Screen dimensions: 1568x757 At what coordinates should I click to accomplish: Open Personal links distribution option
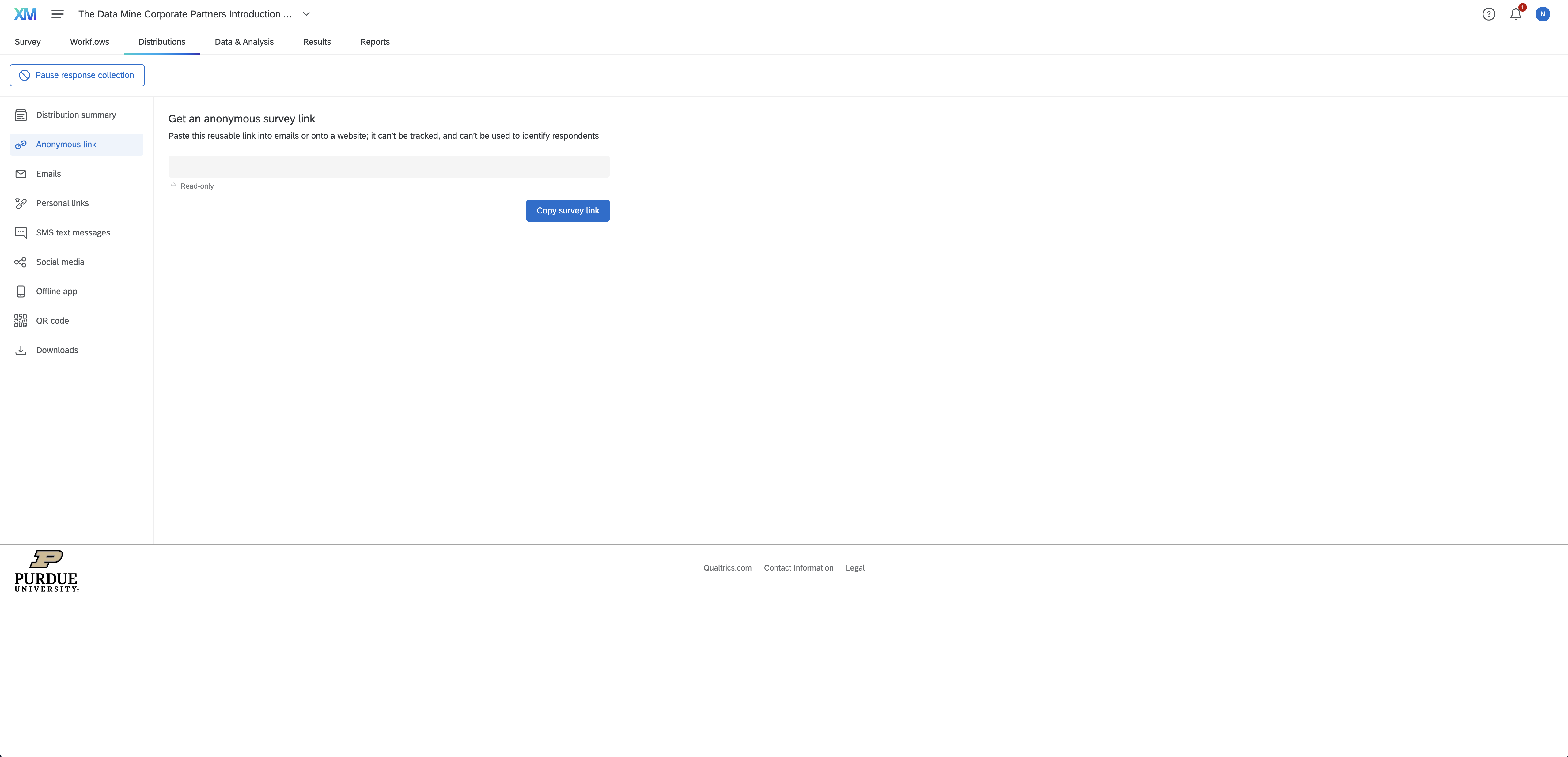[62, 203]
